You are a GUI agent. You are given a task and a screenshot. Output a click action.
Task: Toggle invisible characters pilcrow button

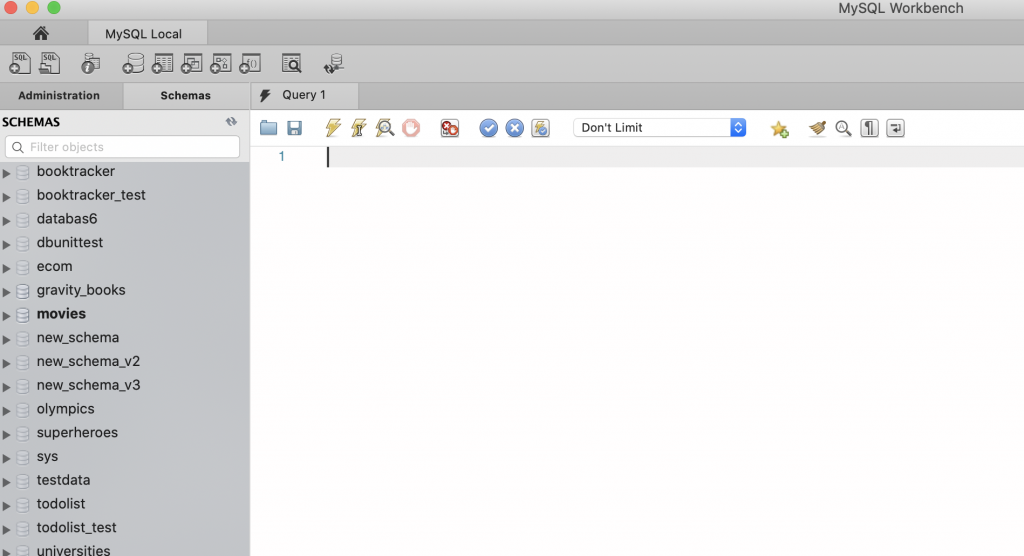pyautogui.click(x=869, y=128)
